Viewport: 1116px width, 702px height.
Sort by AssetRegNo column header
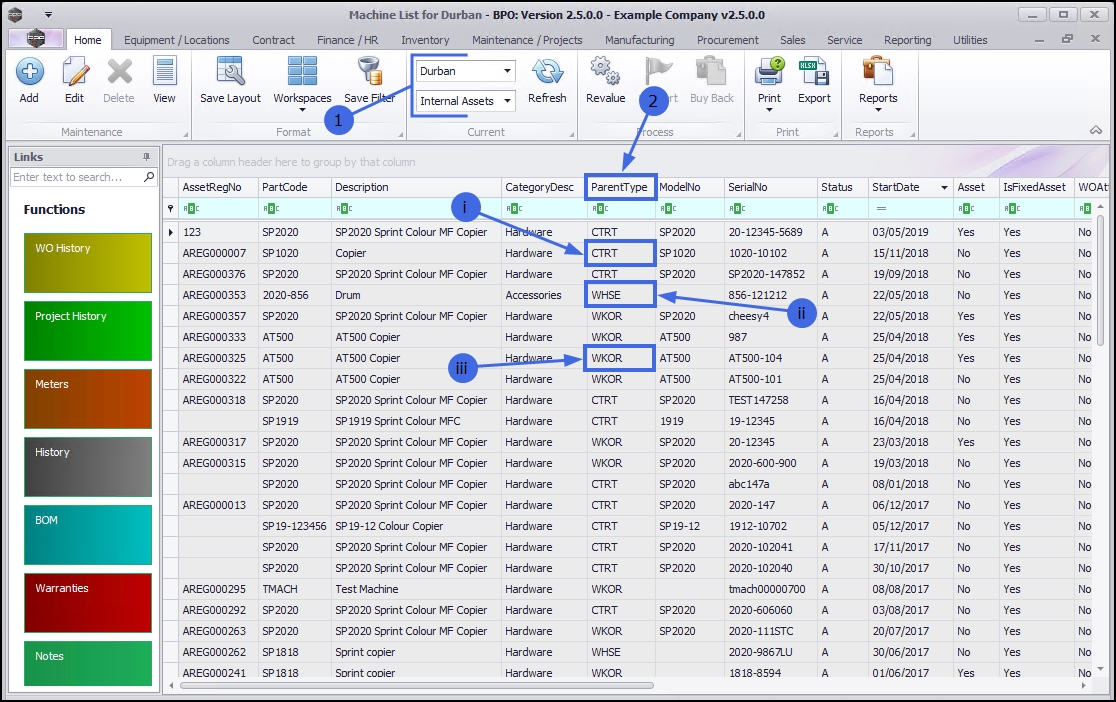(217, 187)
